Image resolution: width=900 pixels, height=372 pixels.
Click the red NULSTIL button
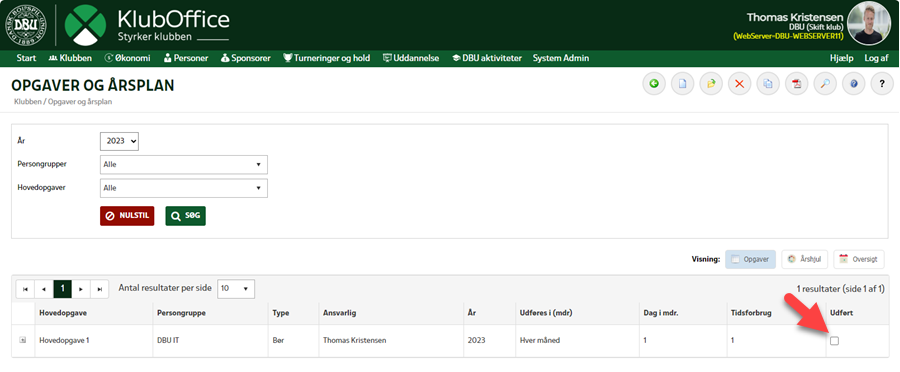coord(127,216)
